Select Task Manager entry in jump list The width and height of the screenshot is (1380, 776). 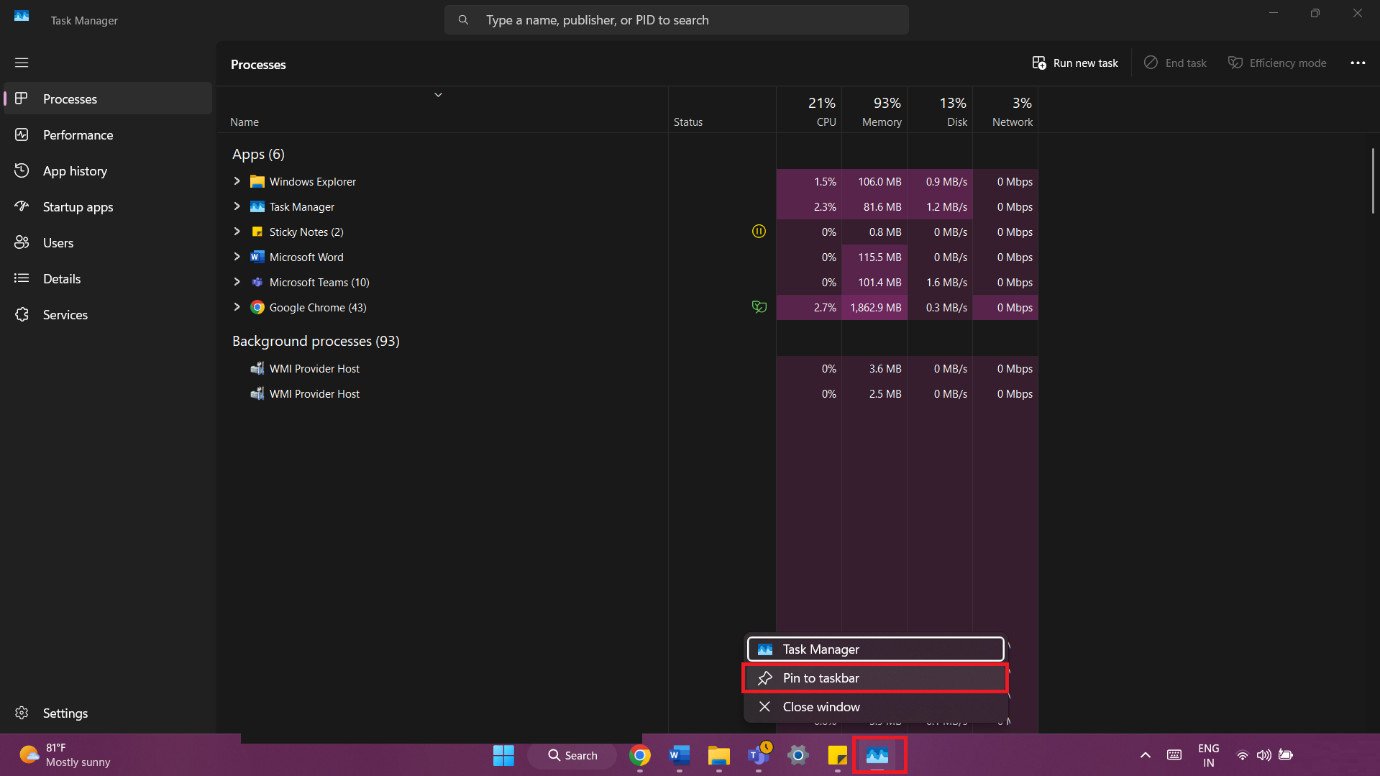[875, 649]
